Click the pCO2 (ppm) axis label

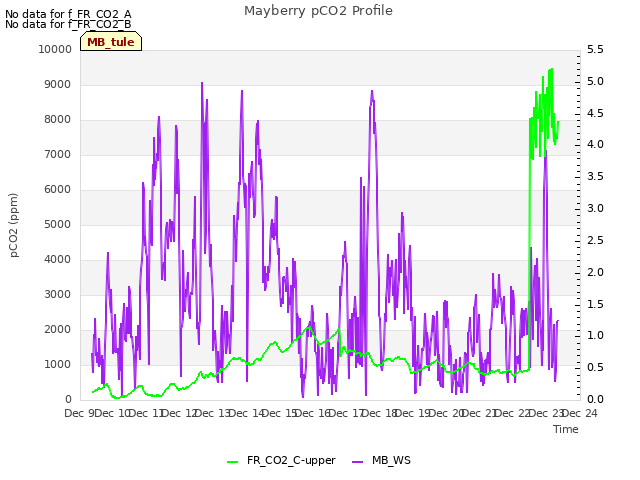pyautogui.click(x=13, y=225)
